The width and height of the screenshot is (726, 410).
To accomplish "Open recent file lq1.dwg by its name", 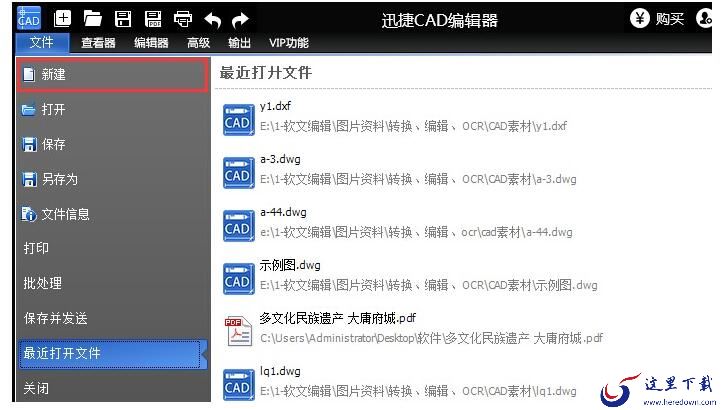I will (x=280, y=372).
